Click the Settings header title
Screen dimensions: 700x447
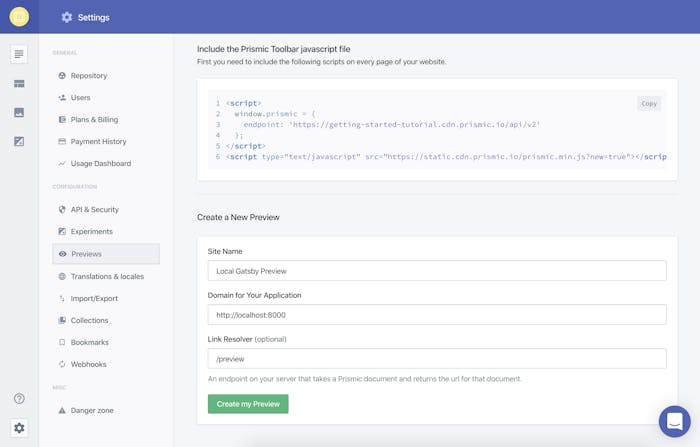coord(94,17)
